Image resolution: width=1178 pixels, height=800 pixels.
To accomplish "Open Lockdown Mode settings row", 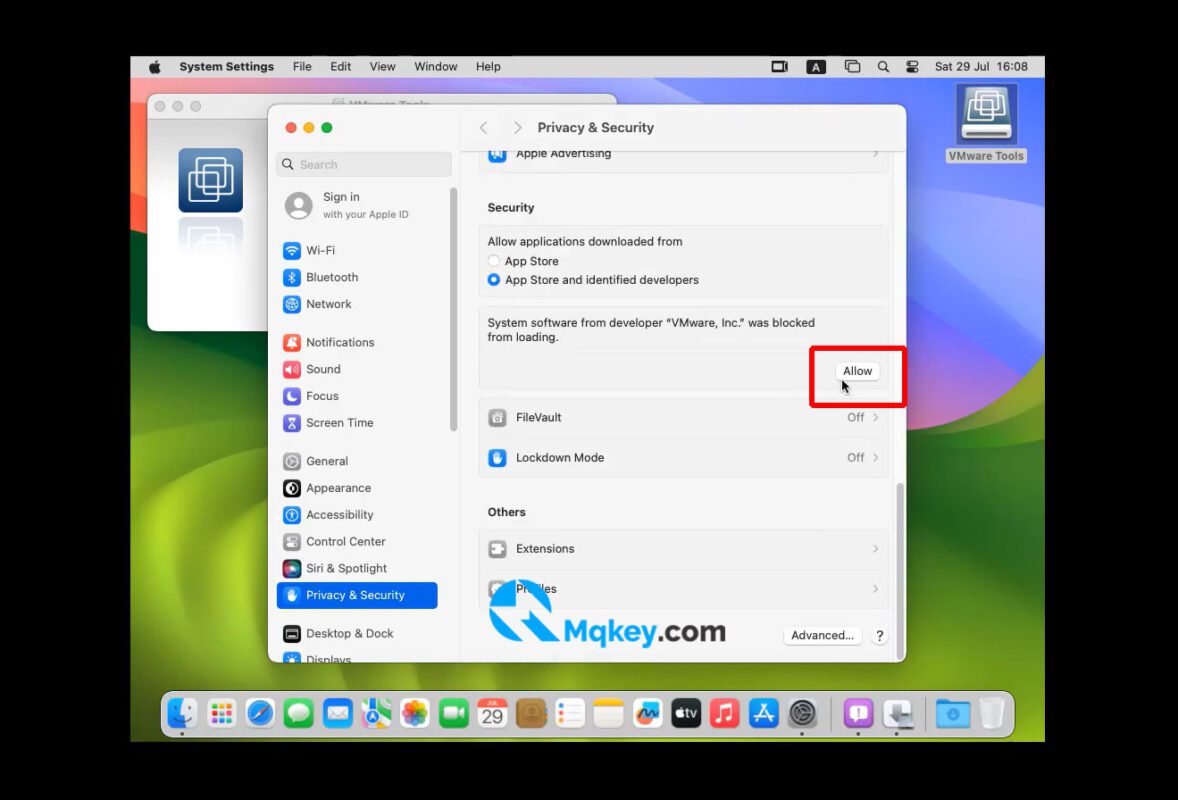I will click(683, 457).
